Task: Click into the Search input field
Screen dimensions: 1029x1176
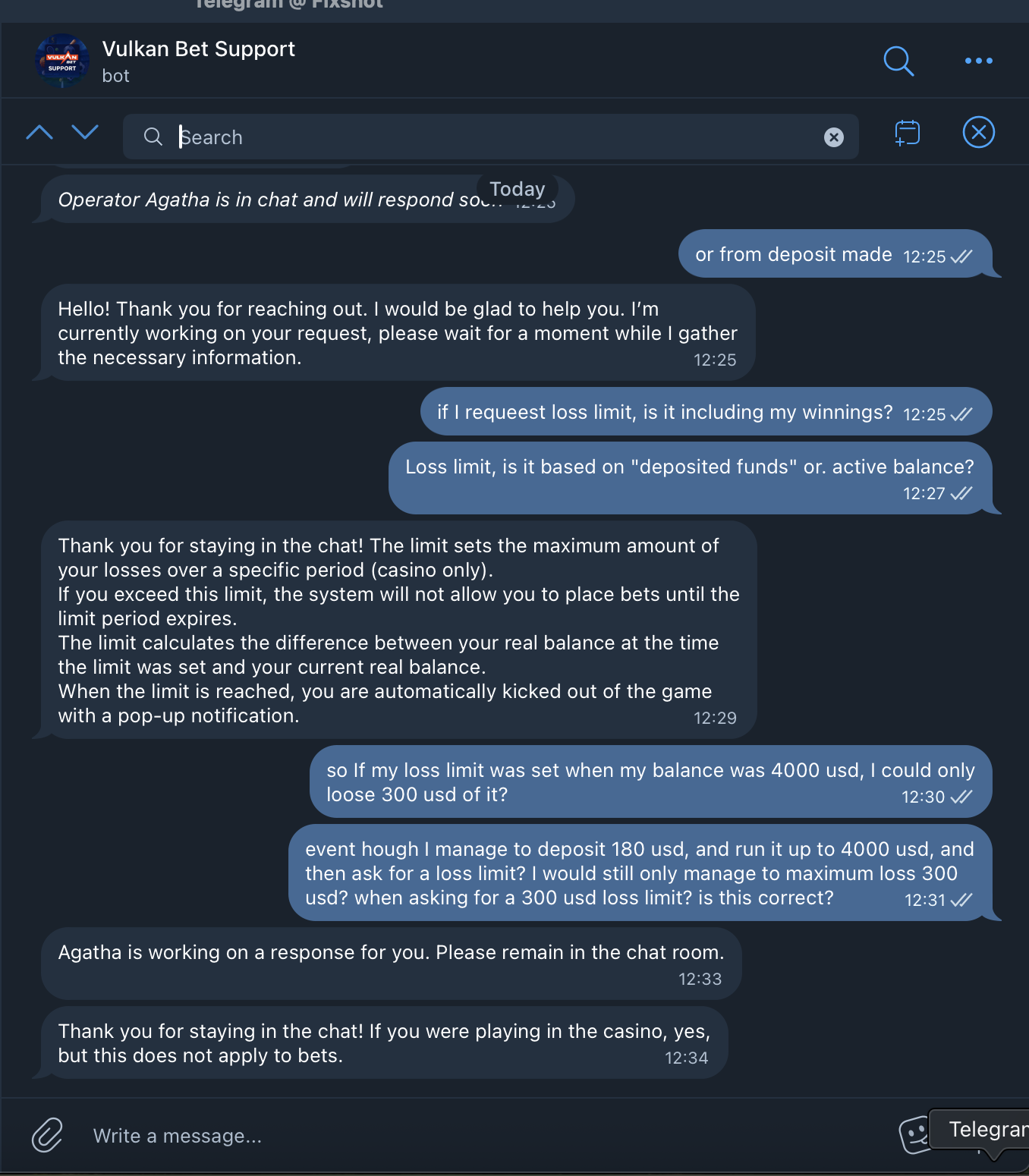Action: 486,137
